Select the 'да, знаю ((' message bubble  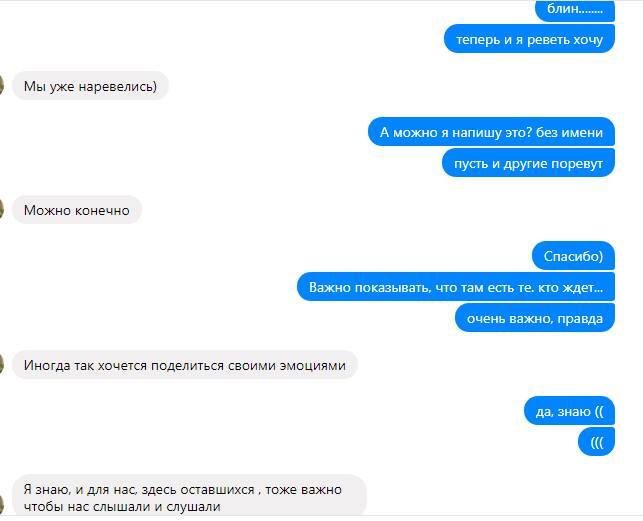pyautogui.click(x=570, y=411)
